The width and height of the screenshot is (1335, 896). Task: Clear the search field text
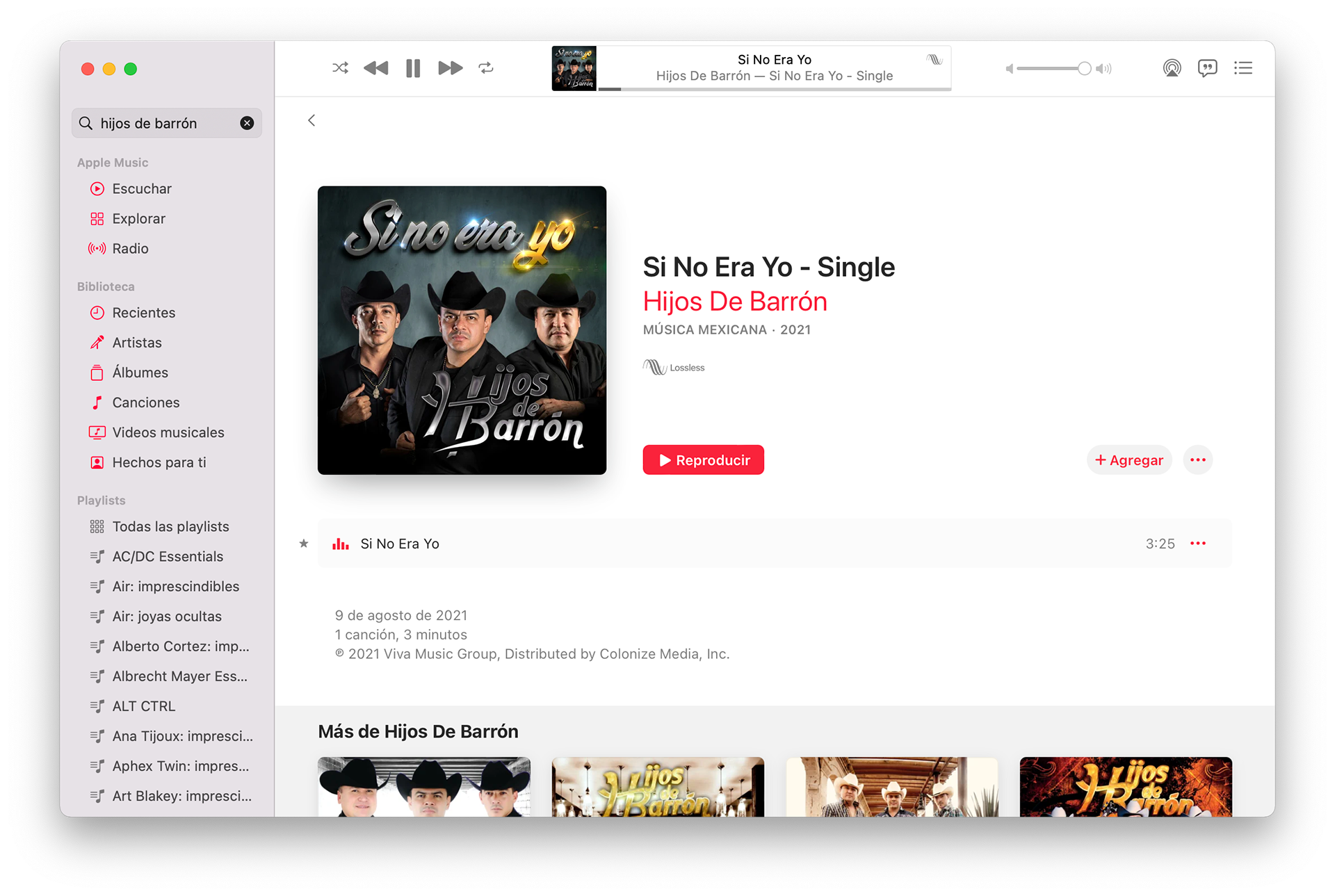coord(247,123)
